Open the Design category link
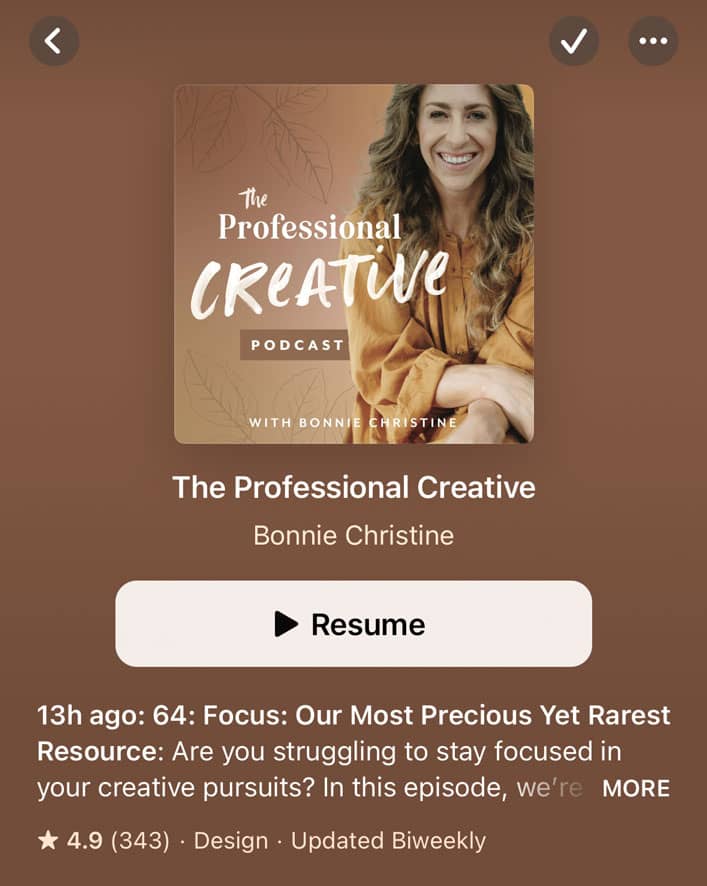The width and height of the screenshot is (707, 886). pyautogui.click(x=231, y=841)
